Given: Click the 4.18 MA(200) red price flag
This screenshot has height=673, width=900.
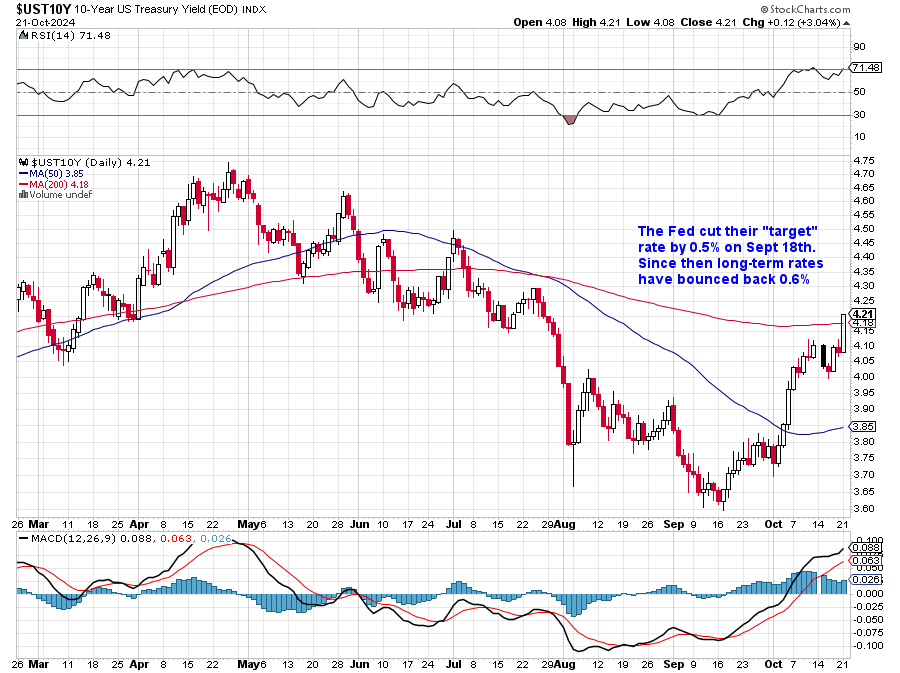Looking at the screenshot, I should [861, 324].
